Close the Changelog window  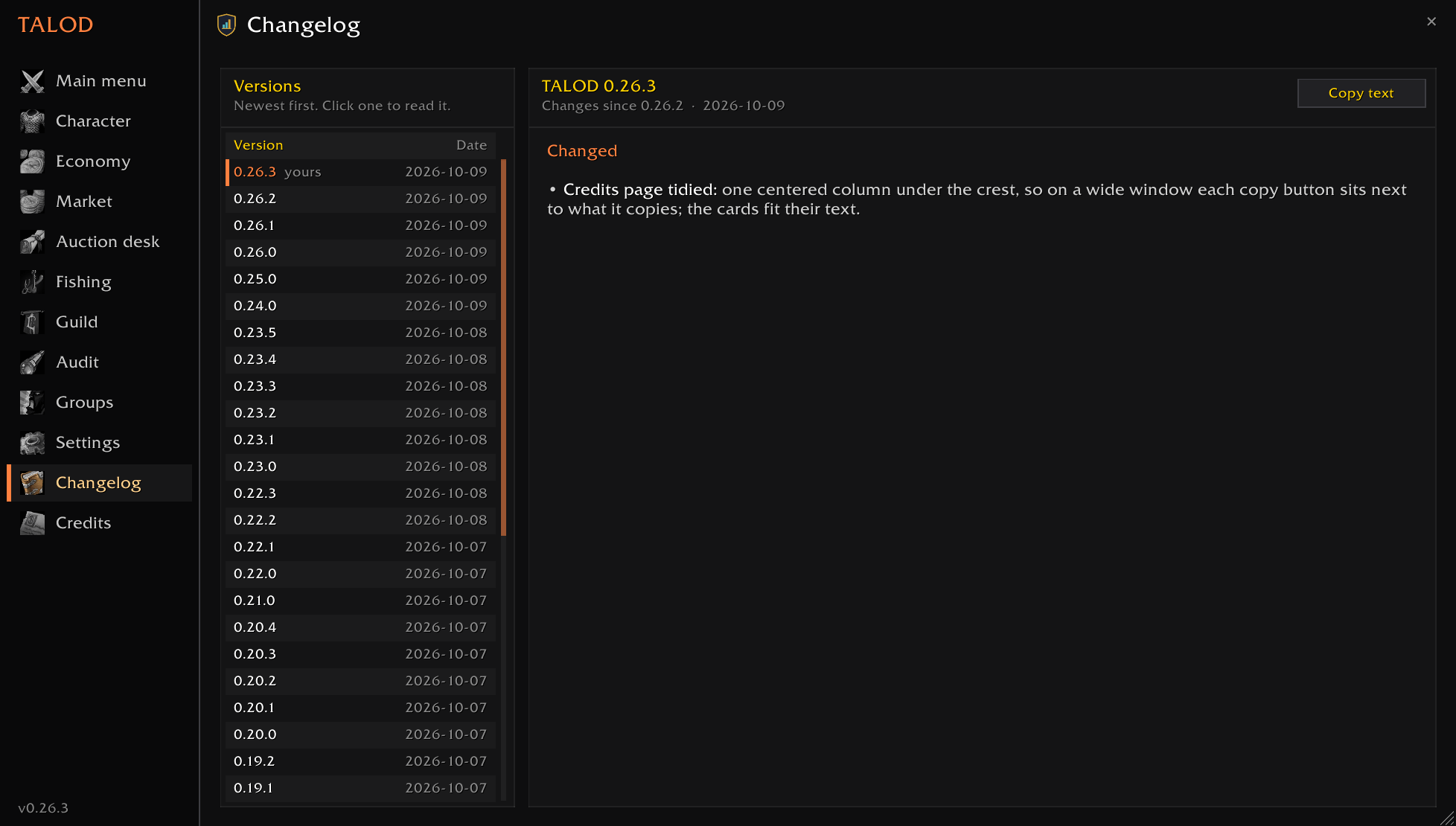(1431, 22)
